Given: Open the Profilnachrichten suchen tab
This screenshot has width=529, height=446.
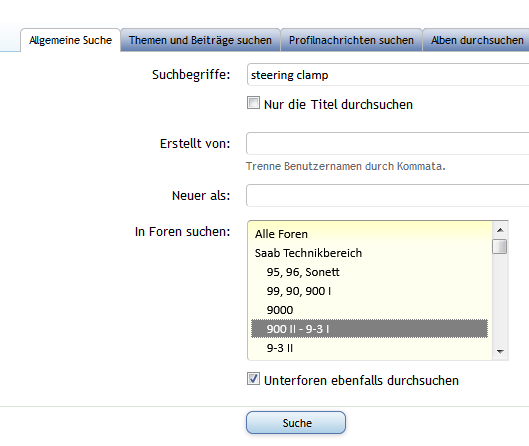Looking at the screenshot, I should (x=351, y=40).
